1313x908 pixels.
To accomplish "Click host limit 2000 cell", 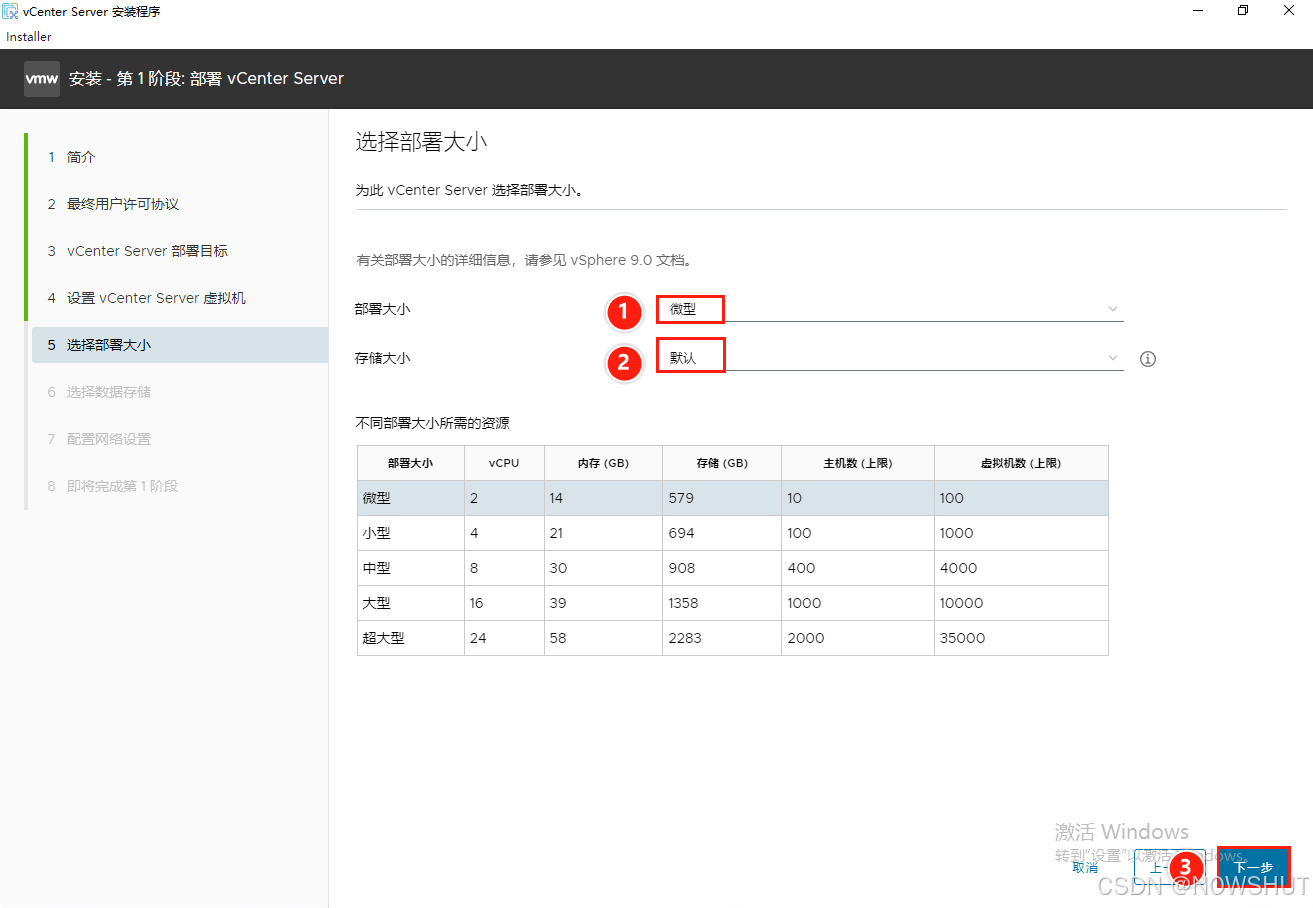I will coord(858,638).
